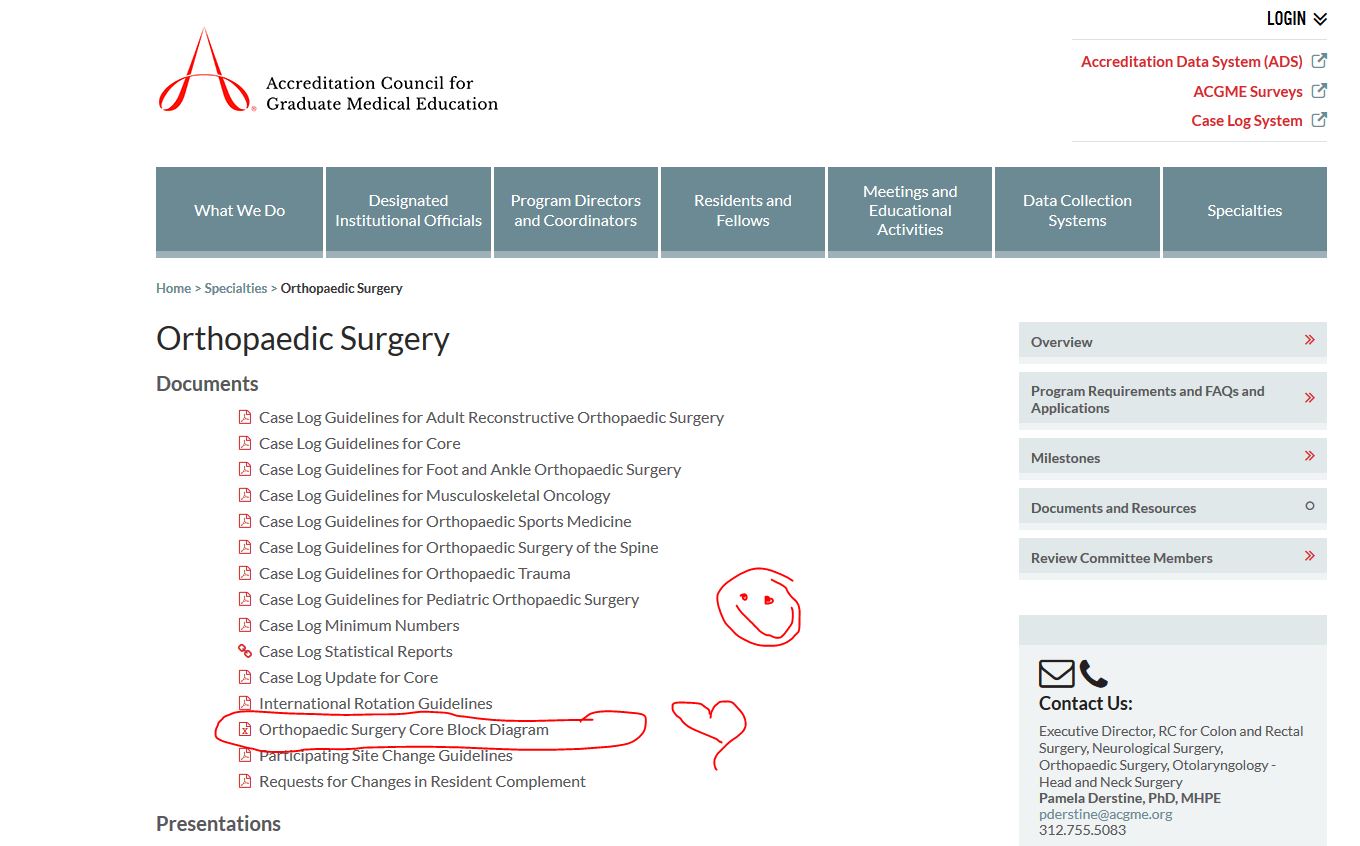Open Case Log Update for Core document
The image size is (1360, 846).
click(x=348, y=678)
